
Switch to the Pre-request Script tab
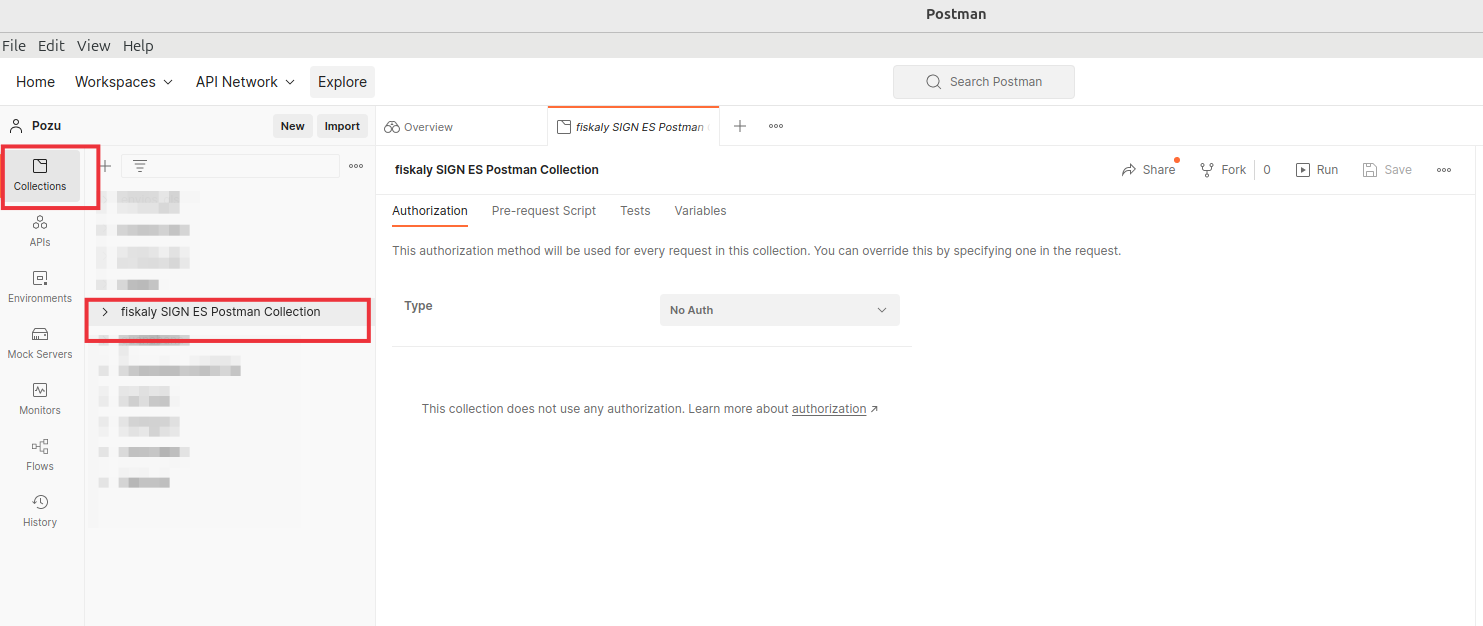pyautogui.click(x=543, y=211)
